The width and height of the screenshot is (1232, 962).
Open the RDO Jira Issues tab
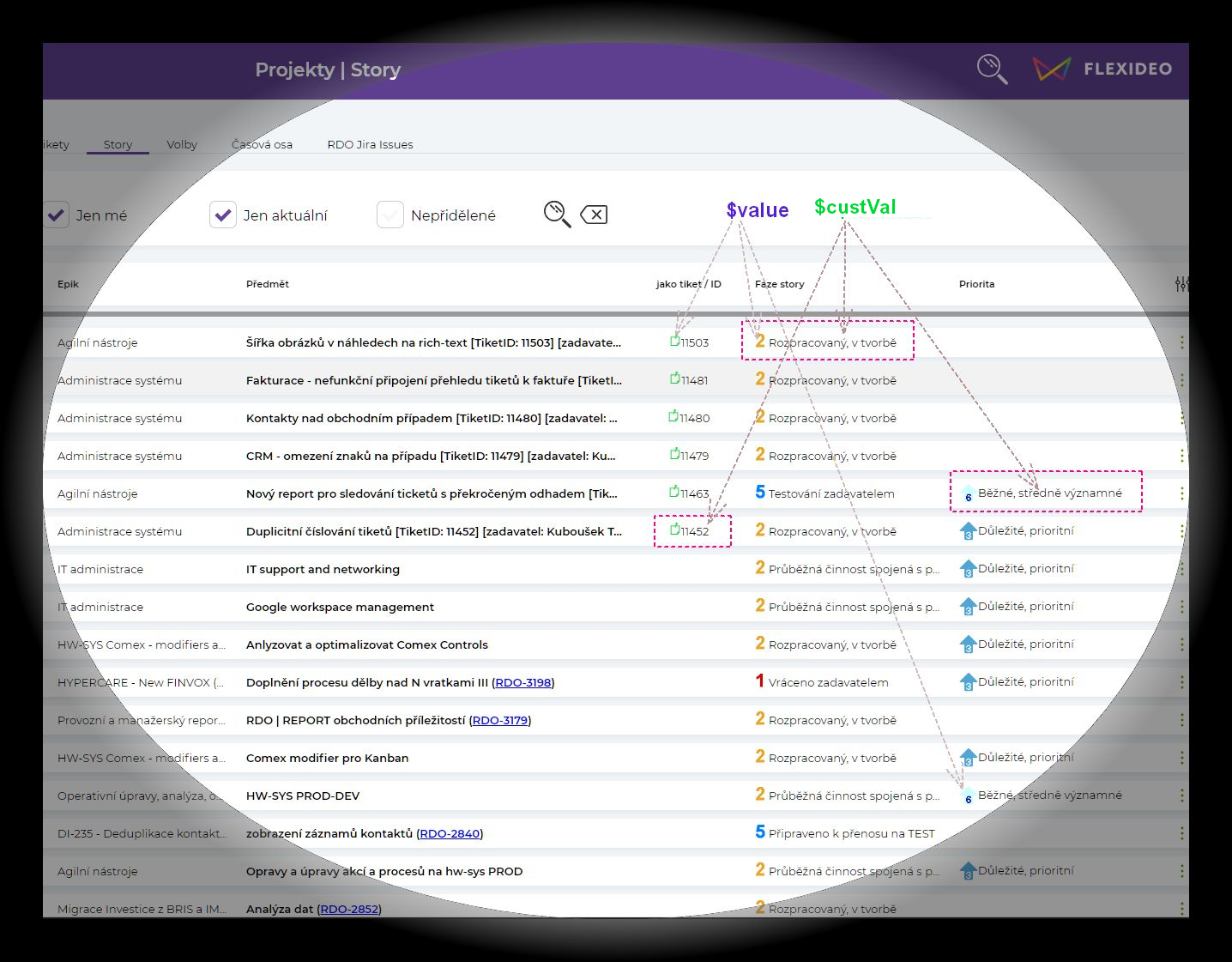[x=370, y=144]
